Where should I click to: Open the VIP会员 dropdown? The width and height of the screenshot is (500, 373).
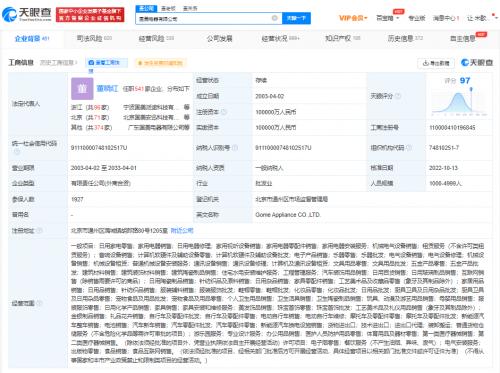(x=353, y=18)
